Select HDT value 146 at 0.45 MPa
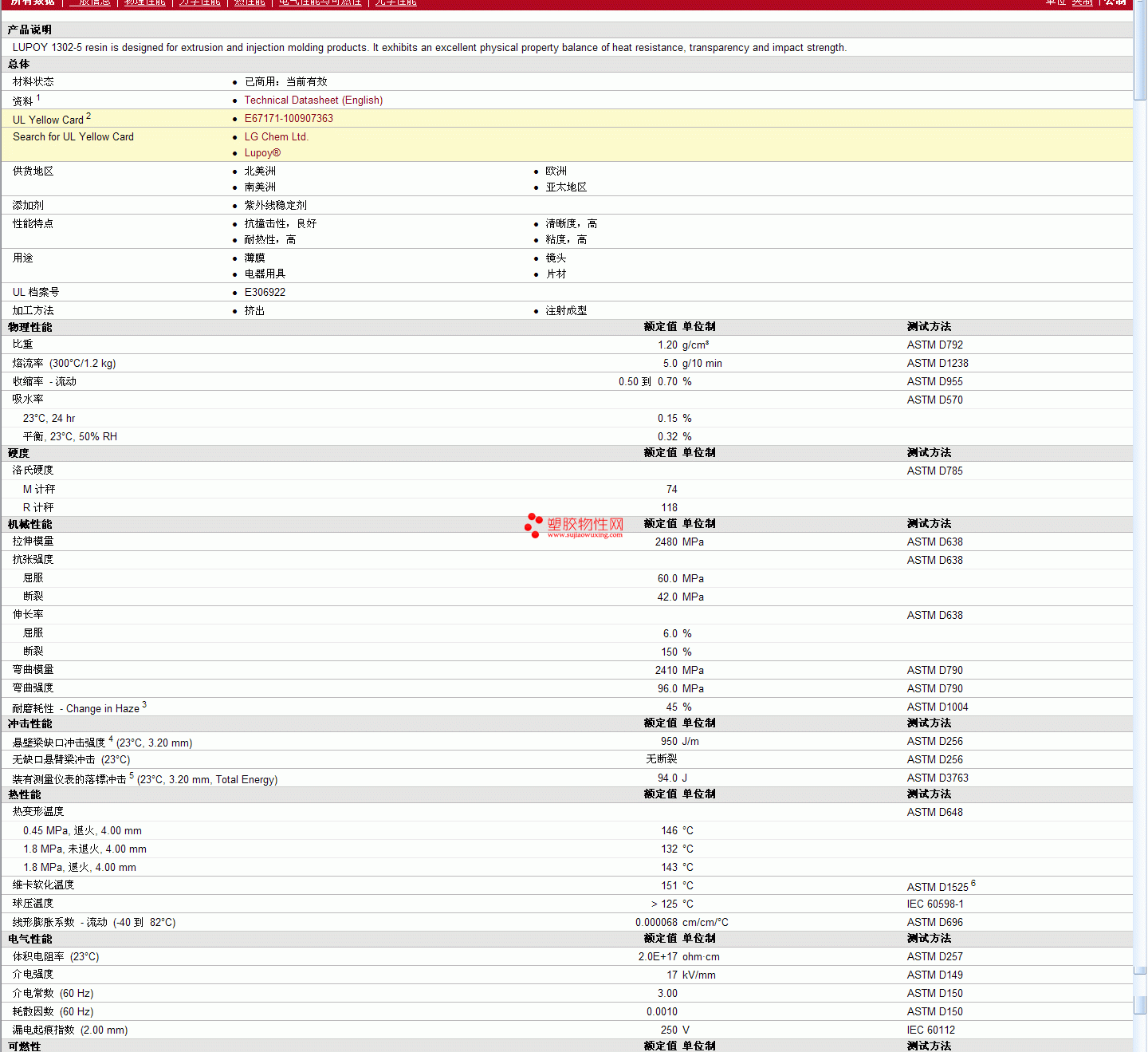 pyautogui.click(x=670, y=831)
